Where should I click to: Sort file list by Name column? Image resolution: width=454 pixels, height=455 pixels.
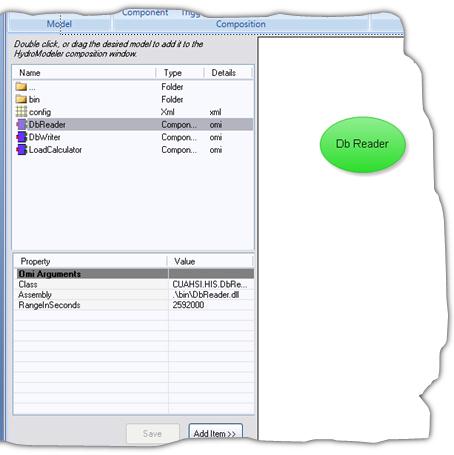[84, 73]
